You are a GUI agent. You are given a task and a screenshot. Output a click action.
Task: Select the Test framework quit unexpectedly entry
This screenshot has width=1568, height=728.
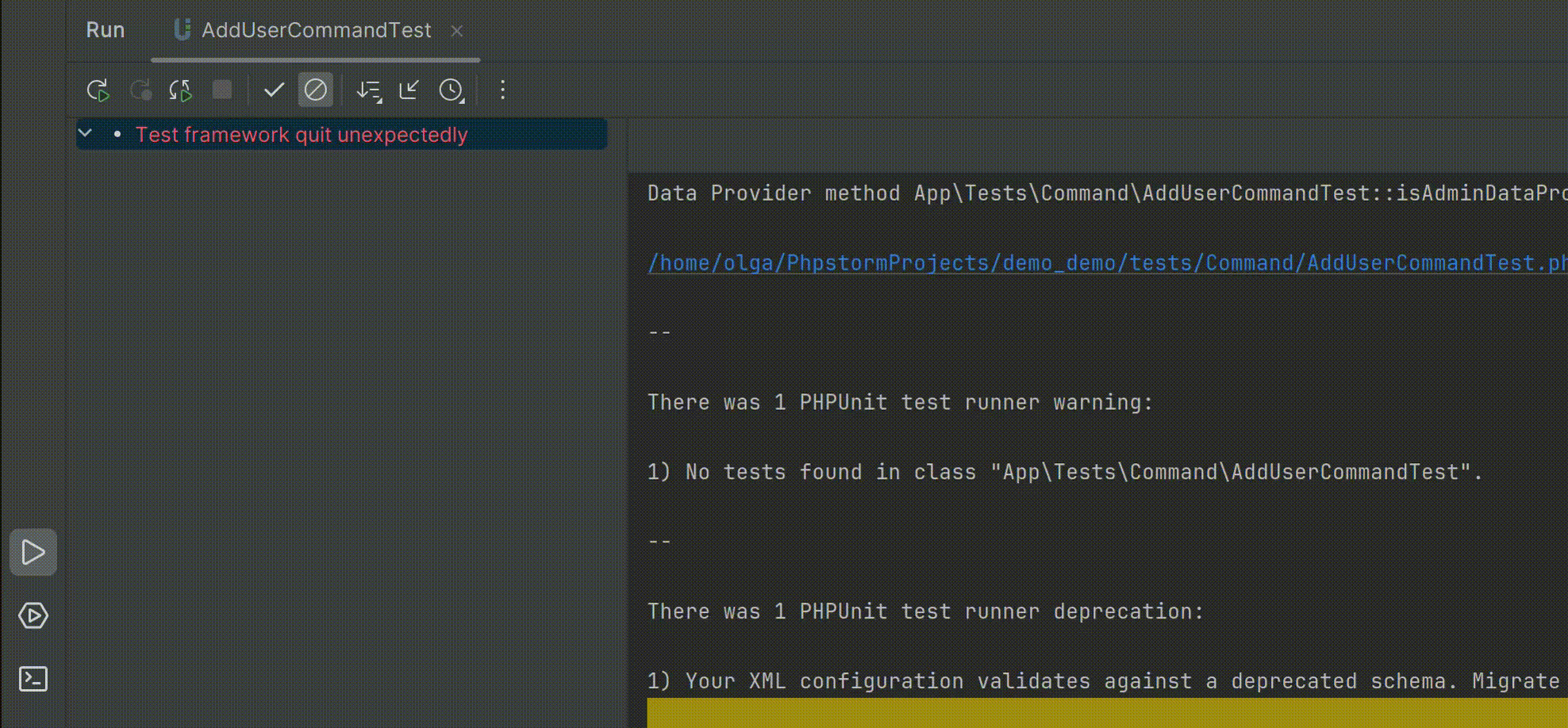click(x=302, y=134)
